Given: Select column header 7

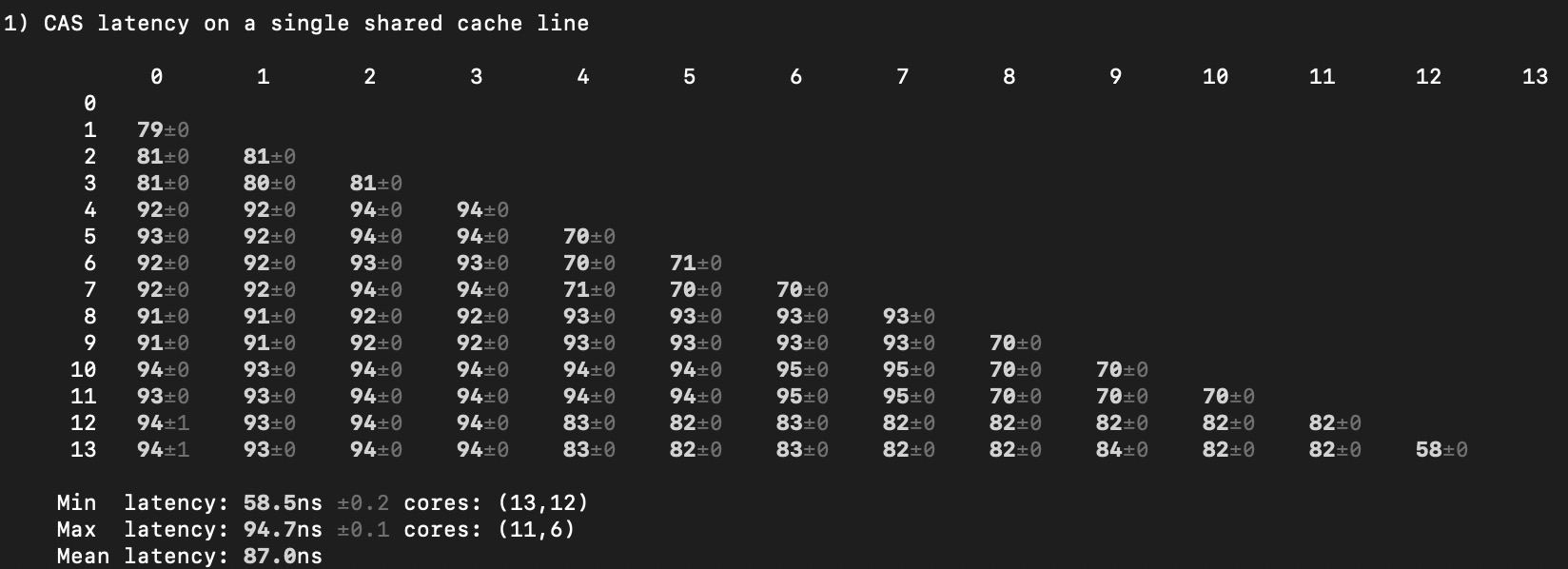Looking at the screenshot, I should [902, 77].
